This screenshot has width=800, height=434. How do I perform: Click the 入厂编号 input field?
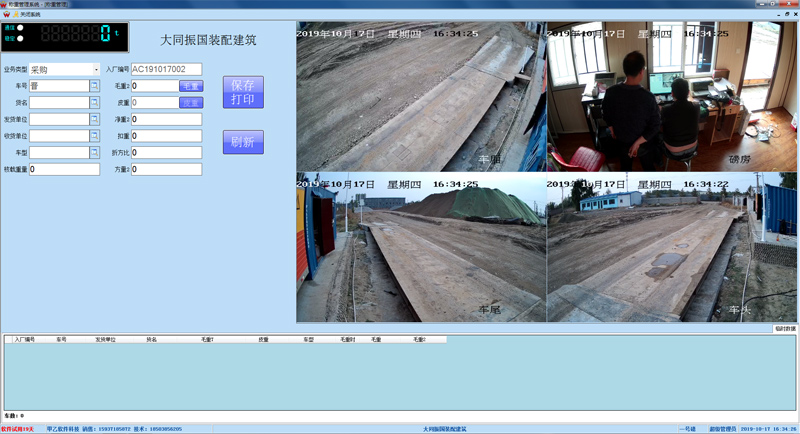coord(166,70)
